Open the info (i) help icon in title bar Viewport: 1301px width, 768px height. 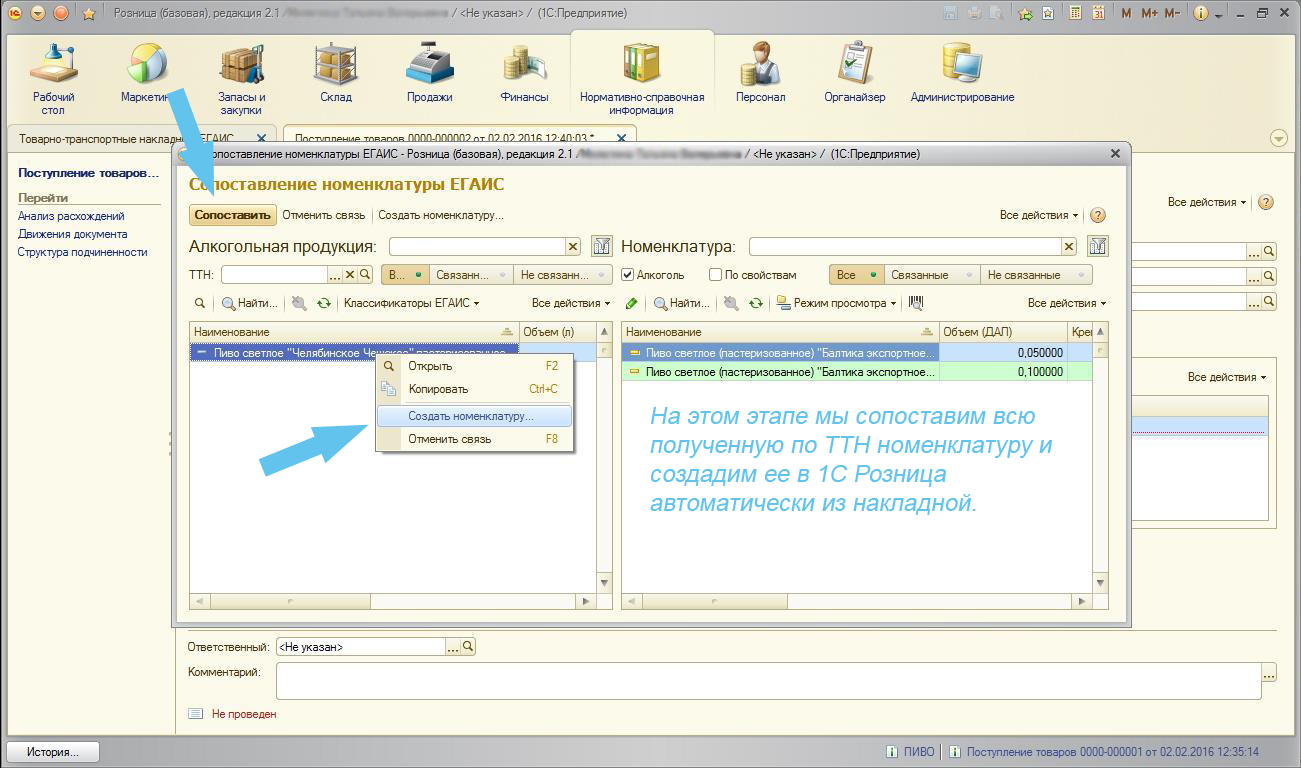[1200, 13]
